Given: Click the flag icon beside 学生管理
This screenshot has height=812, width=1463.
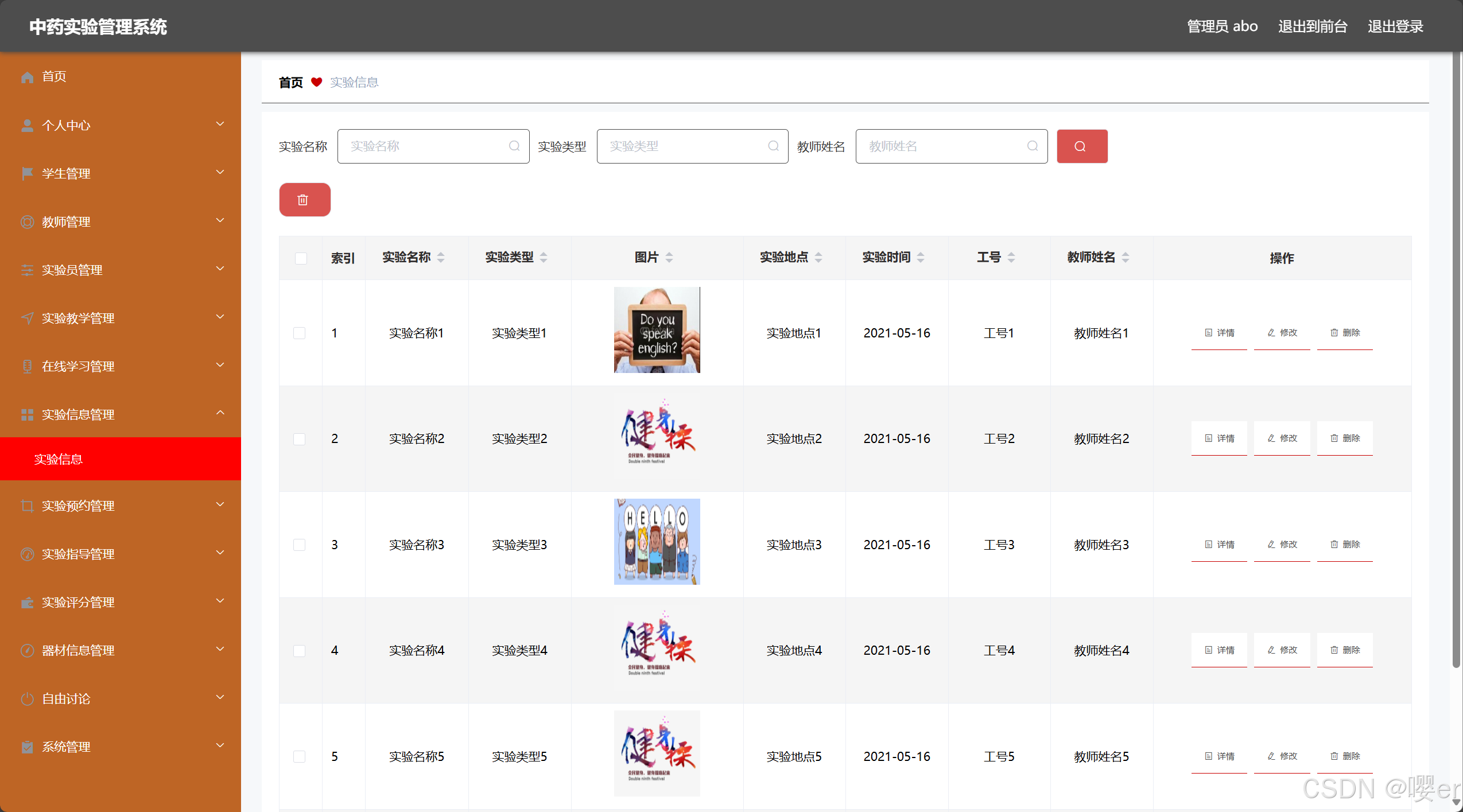Looking at the screenshot, I should [27, 174].
